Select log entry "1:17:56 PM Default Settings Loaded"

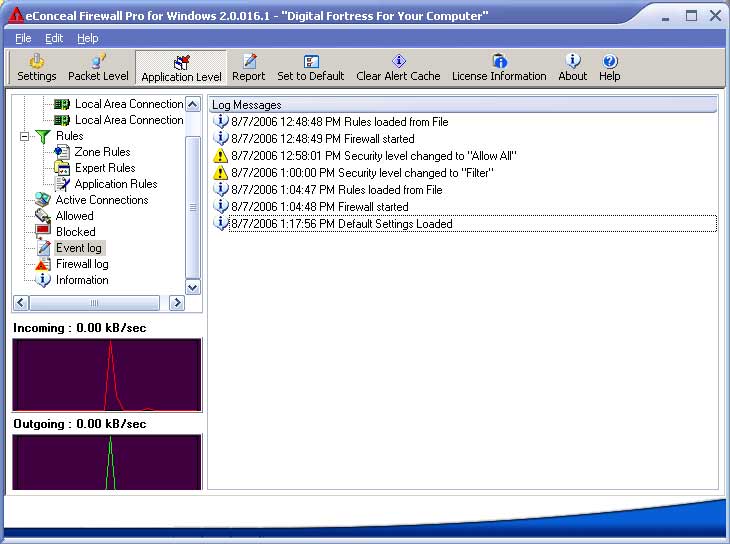(473, 224)
